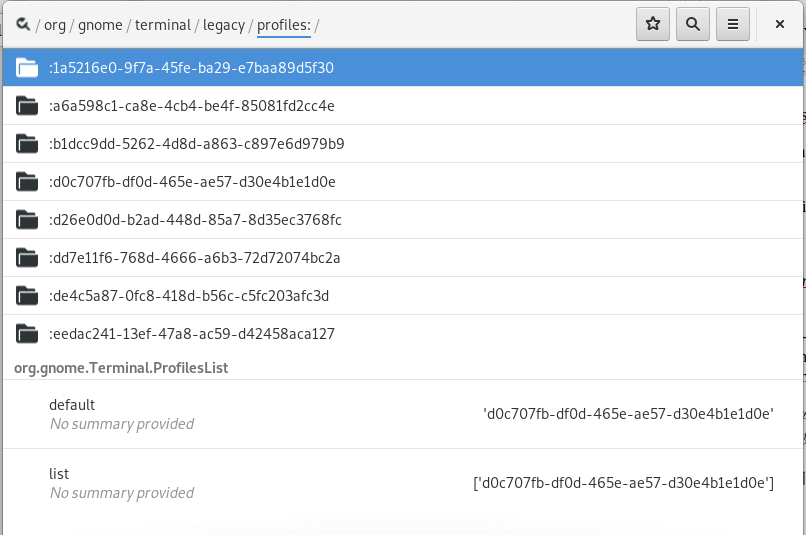Image resolution: width=806 pixels, height=535 pixels.
Task: Click folder icon of eedac241 profile
Action: 27,334
